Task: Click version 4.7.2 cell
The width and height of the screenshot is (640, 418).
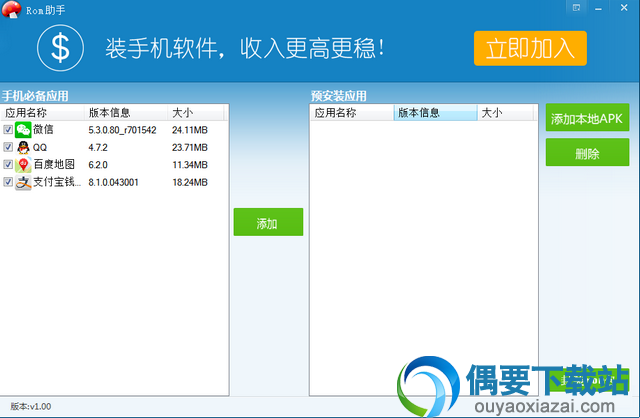Action: click(98, 147)
